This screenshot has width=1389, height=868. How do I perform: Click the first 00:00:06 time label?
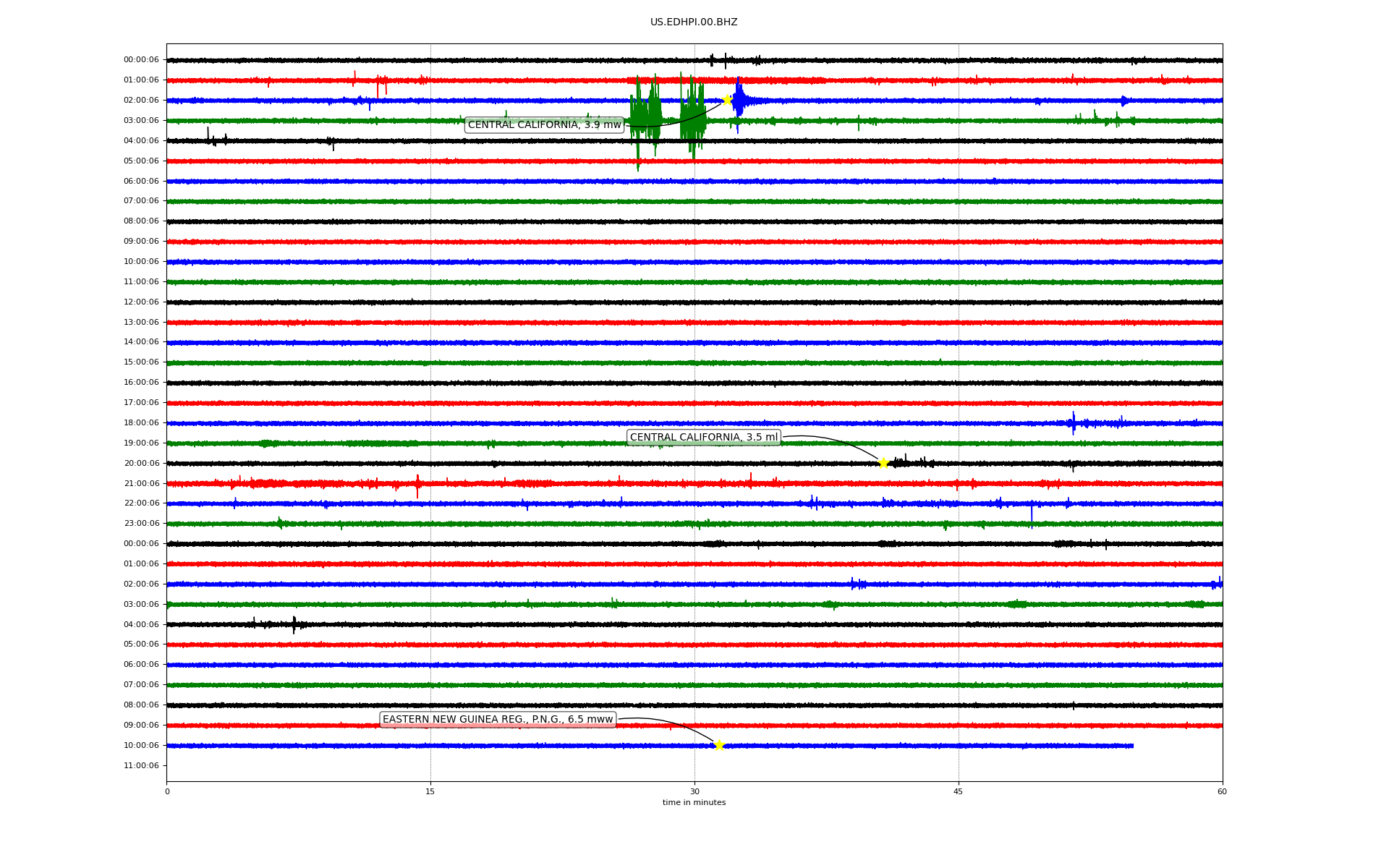point(141,60)
